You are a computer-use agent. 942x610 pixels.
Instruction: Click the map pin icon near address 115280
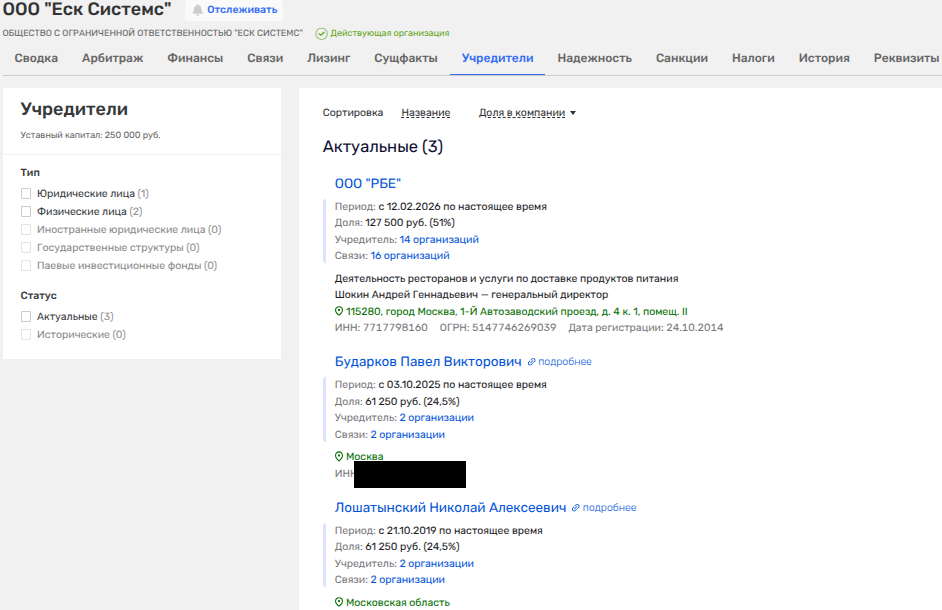point(339,312)
